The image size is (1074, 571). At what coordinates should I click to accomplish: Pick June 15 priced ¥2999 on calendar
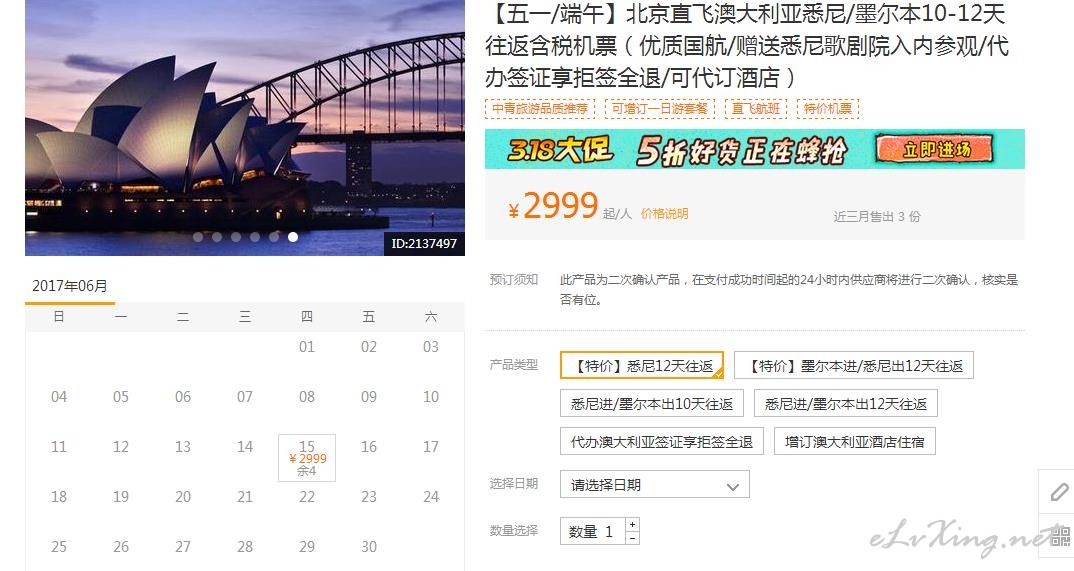coord(307,457)
